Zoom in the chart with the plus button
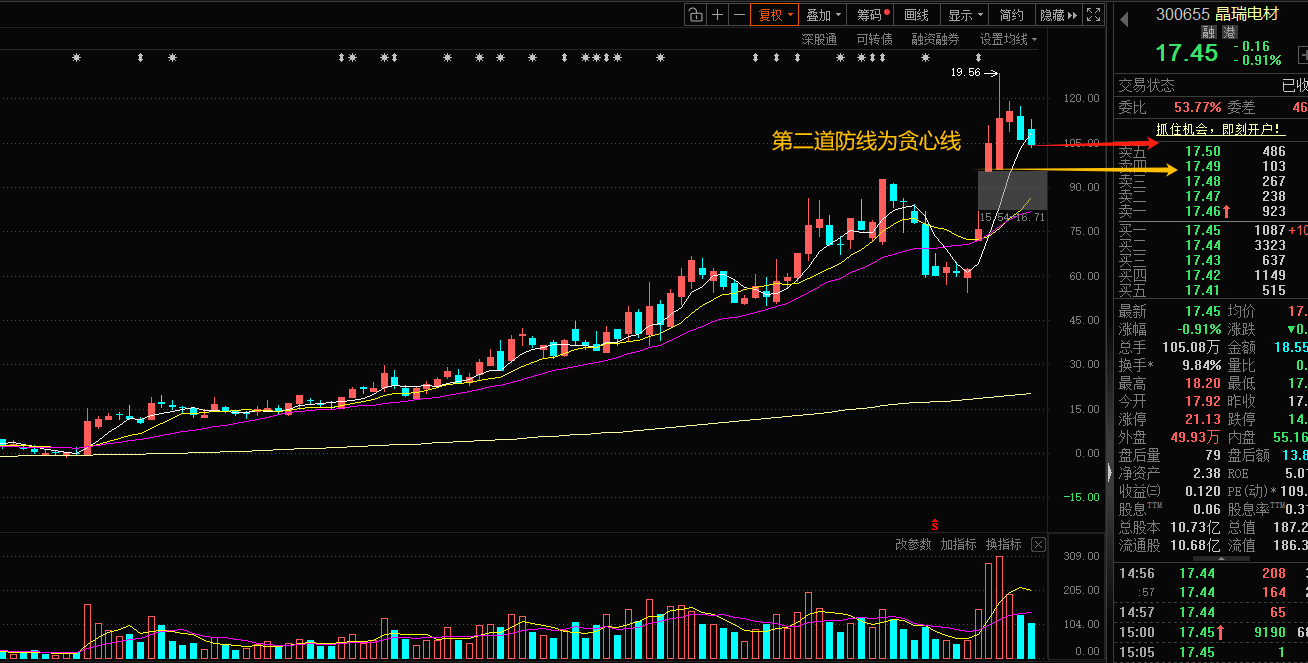 [x=718, y=15]
